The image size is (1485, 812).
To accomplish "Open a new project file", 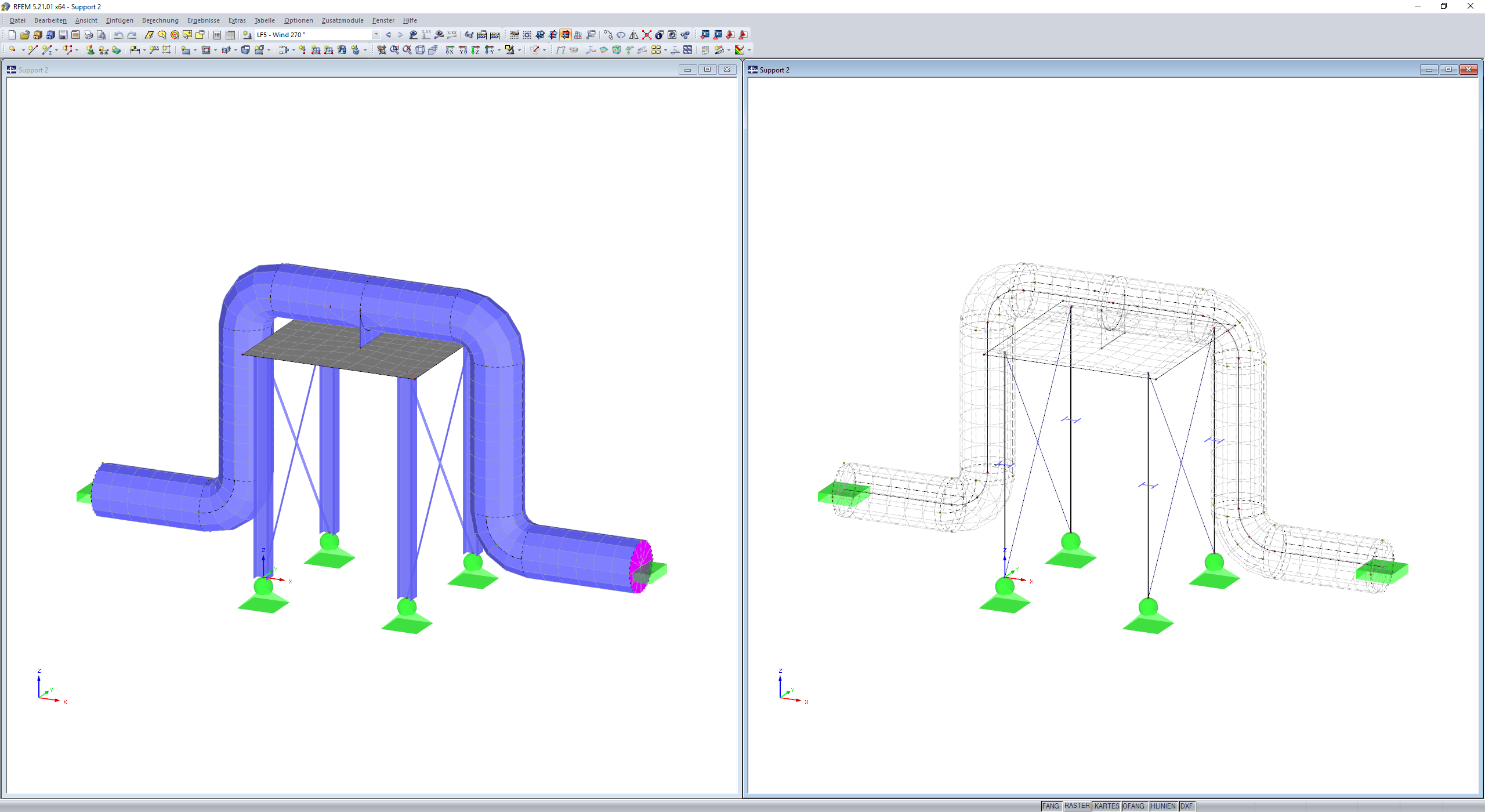I will (x=13, y=35).
